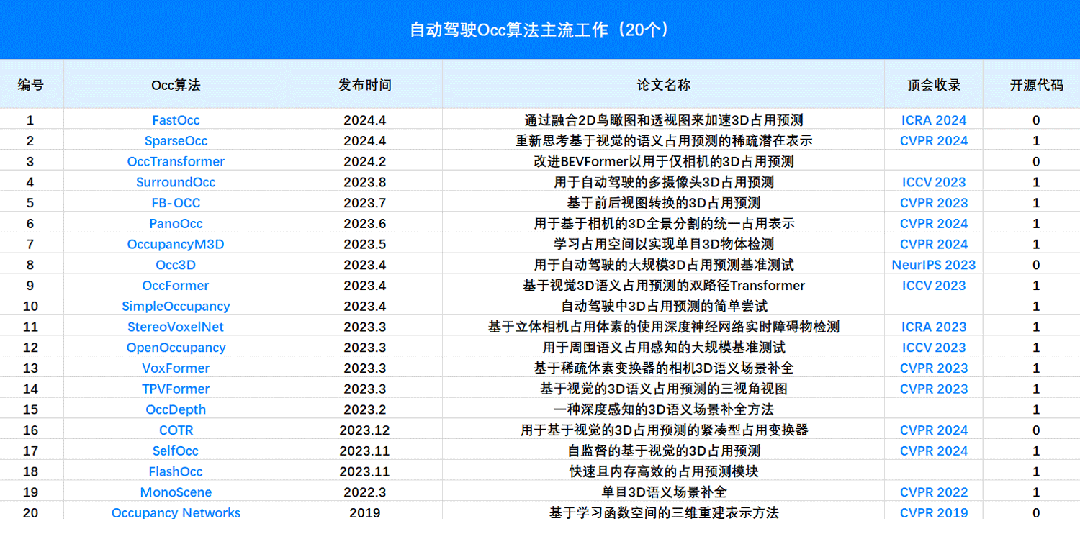Screen dimensions: 1080x534
Task: Open the OccFormer link
Action: (x=176, y=286)
